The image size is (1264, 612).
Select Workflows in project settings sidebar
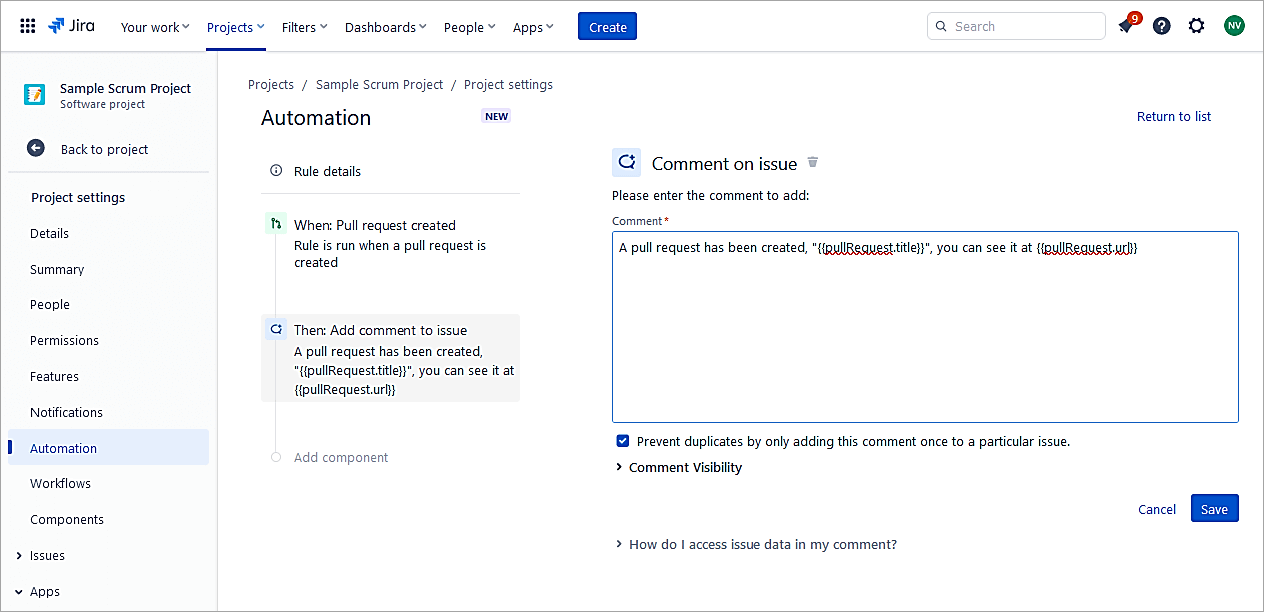pyautogui.click(x=60, y=483)
